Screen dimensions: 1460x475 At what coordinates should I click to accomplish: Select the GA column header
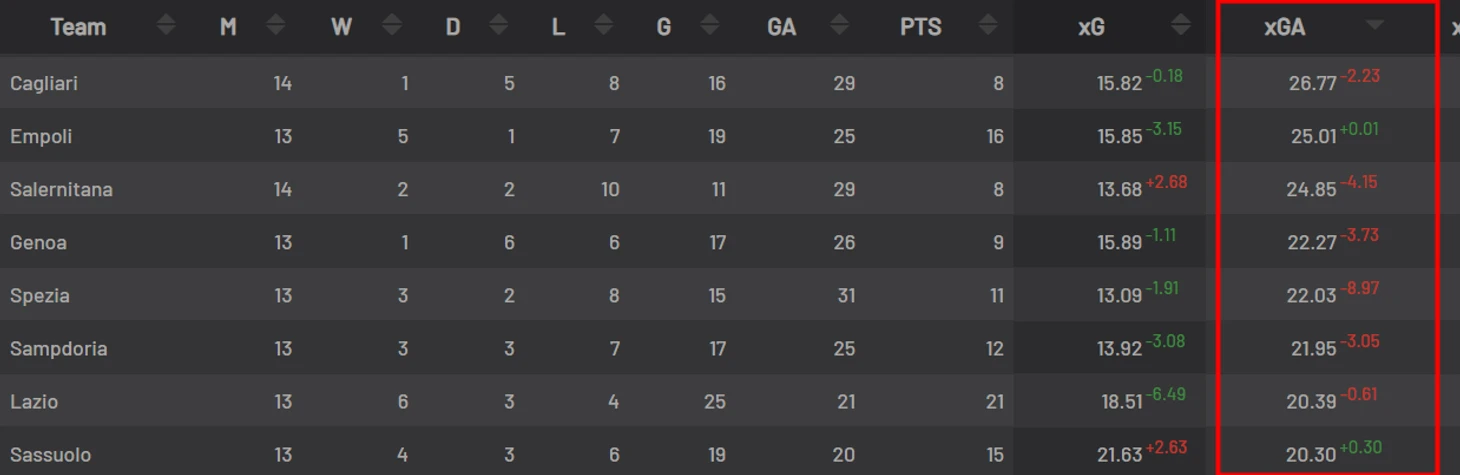pyautogui.click(x=782, y=27)
